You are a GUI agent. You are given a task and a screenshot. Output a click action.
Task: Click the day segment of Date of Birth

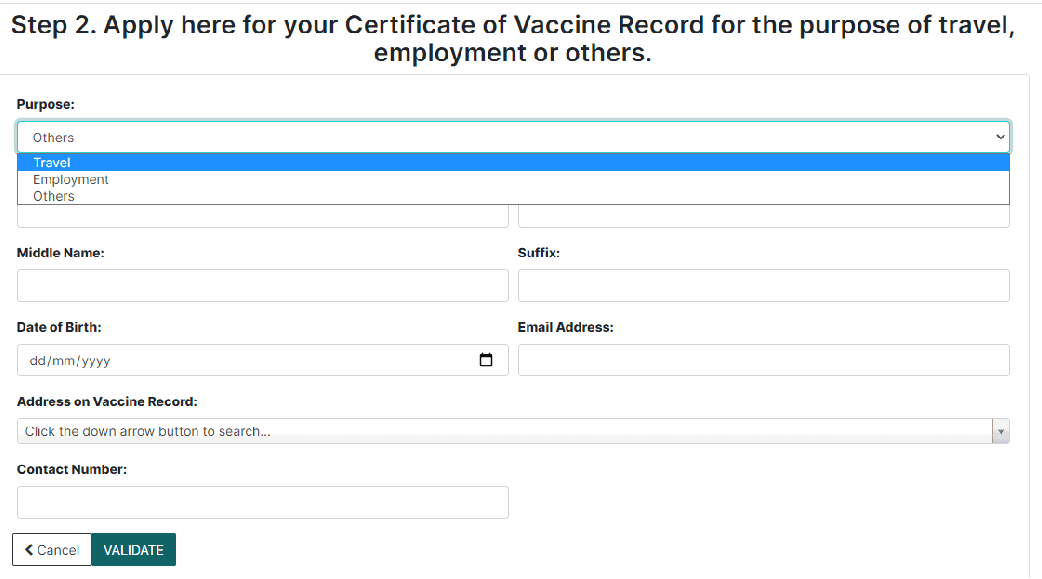[x=39, y=361]
